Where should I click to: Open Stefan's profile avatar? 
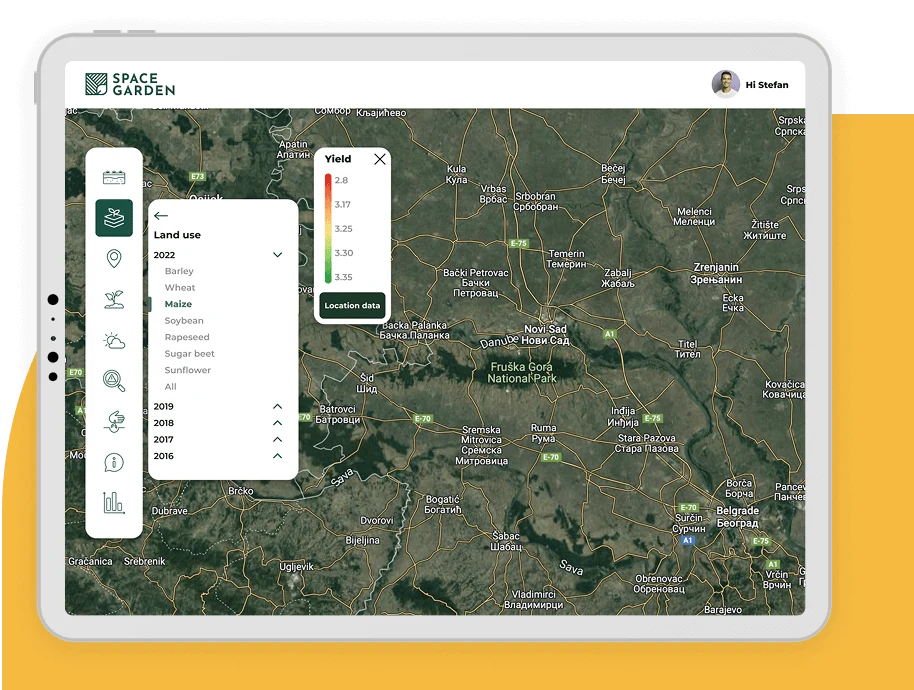(725, 84)
